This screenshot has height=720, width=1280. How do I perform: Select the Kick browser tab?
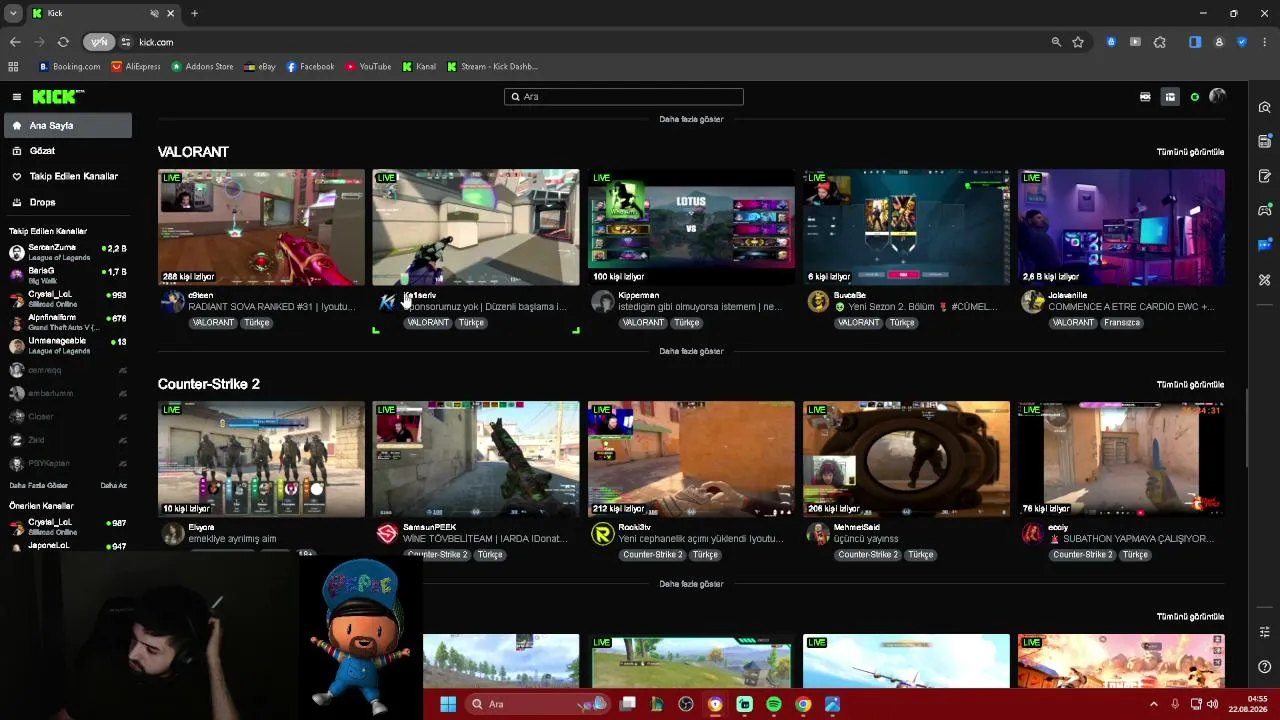click(103, 13)
